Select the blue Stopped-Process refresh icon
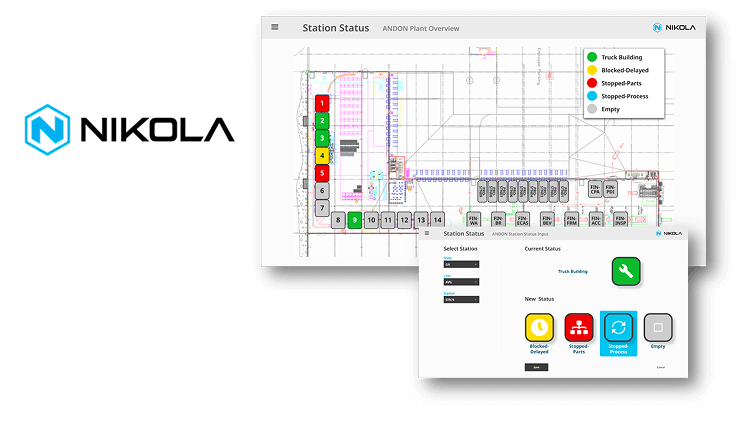The width and height of the screenshot is (739, 436). click(618, 327)
